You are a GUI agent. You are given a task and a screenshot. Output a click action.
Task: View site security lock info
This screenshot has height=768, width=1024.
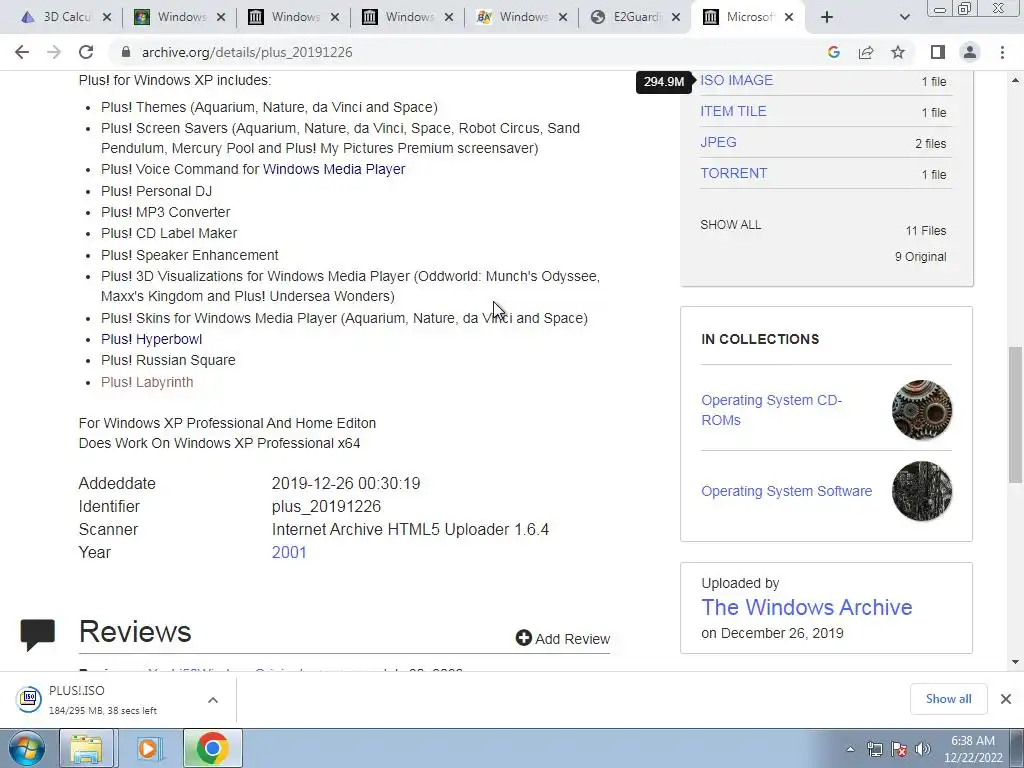(126, 52)
